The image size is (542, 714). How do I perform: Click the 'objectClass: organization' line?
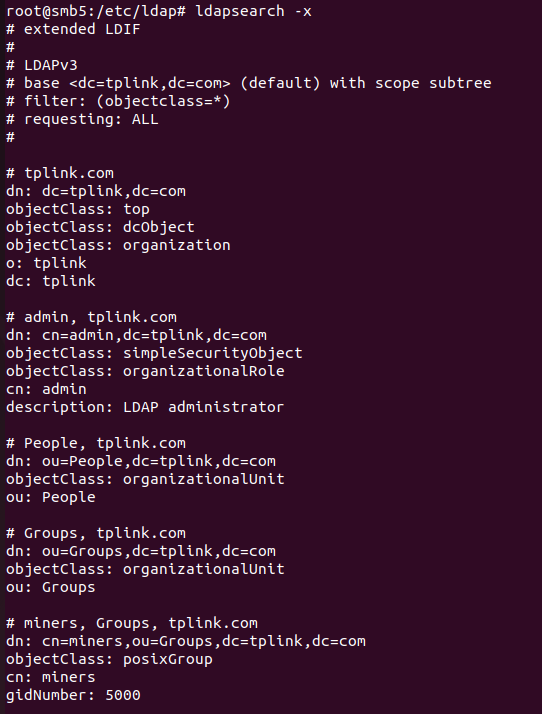coord(118,245)
